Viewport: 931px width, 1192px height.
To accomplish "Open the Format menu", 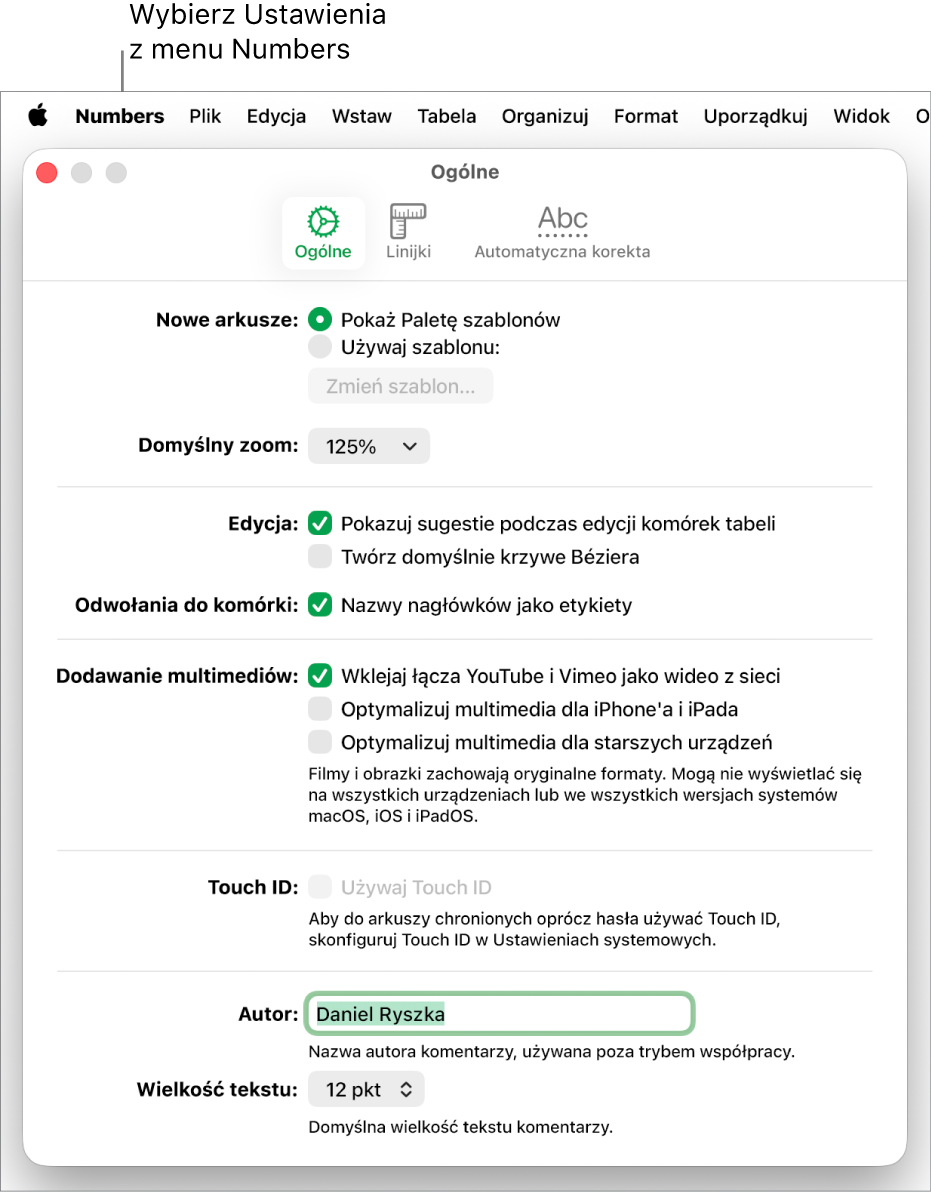I will pos(646,116).
